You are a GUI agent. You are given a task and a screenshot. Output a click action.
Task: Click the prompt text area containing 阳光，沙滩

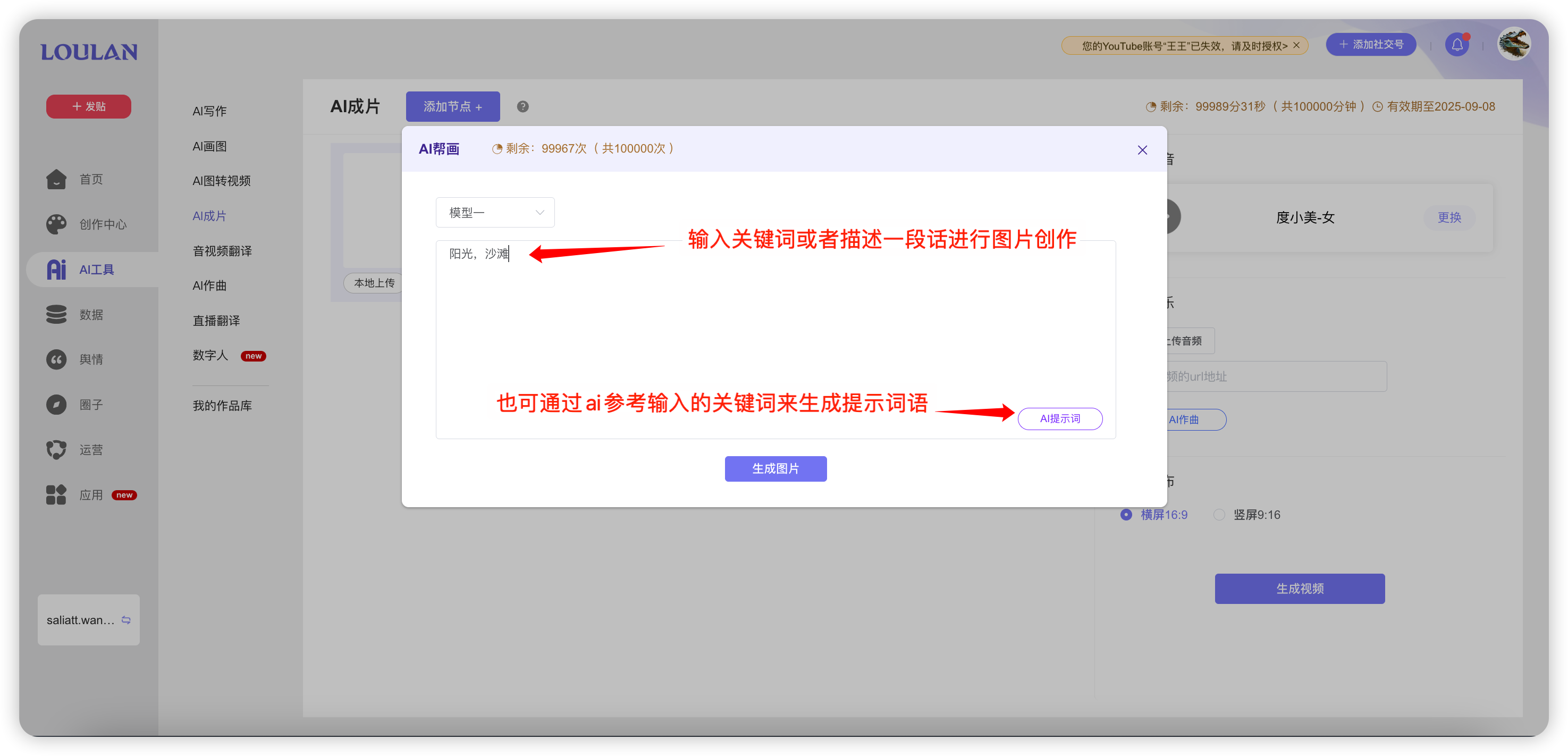click(775, 339)
